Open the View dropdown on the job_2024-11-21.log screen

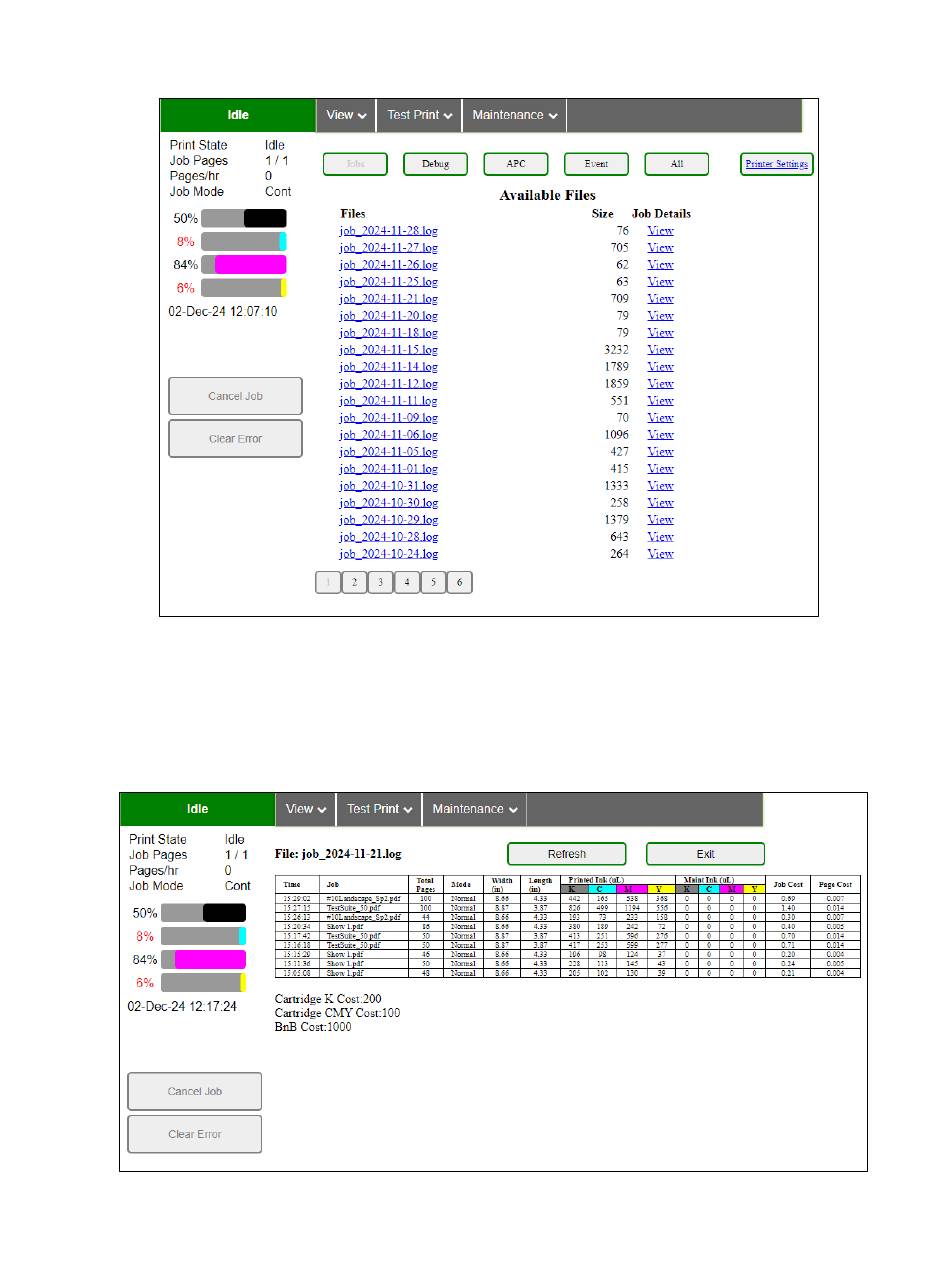305,809
